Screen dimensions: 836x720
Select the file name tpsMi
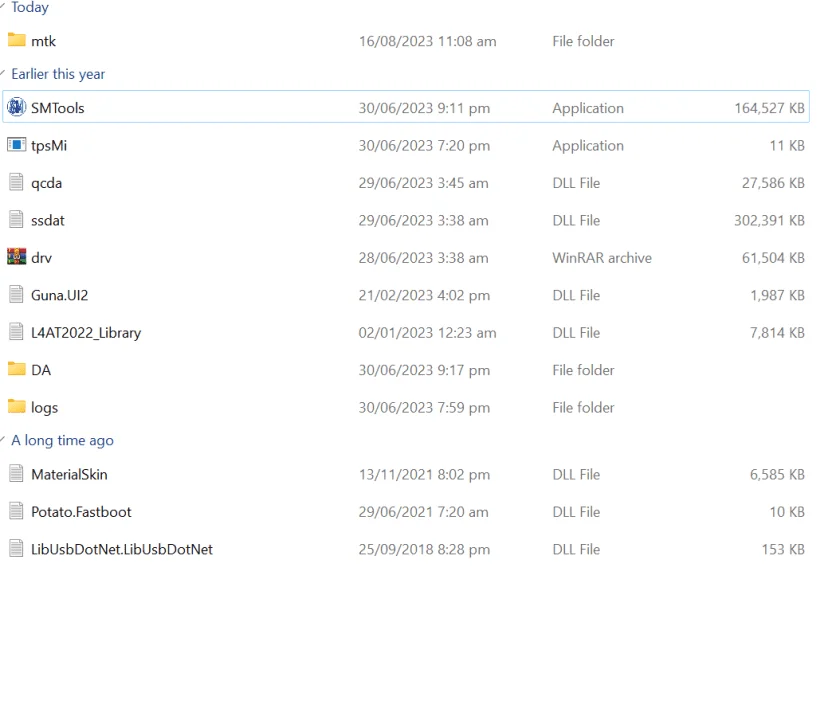click(x=49, y=146)
